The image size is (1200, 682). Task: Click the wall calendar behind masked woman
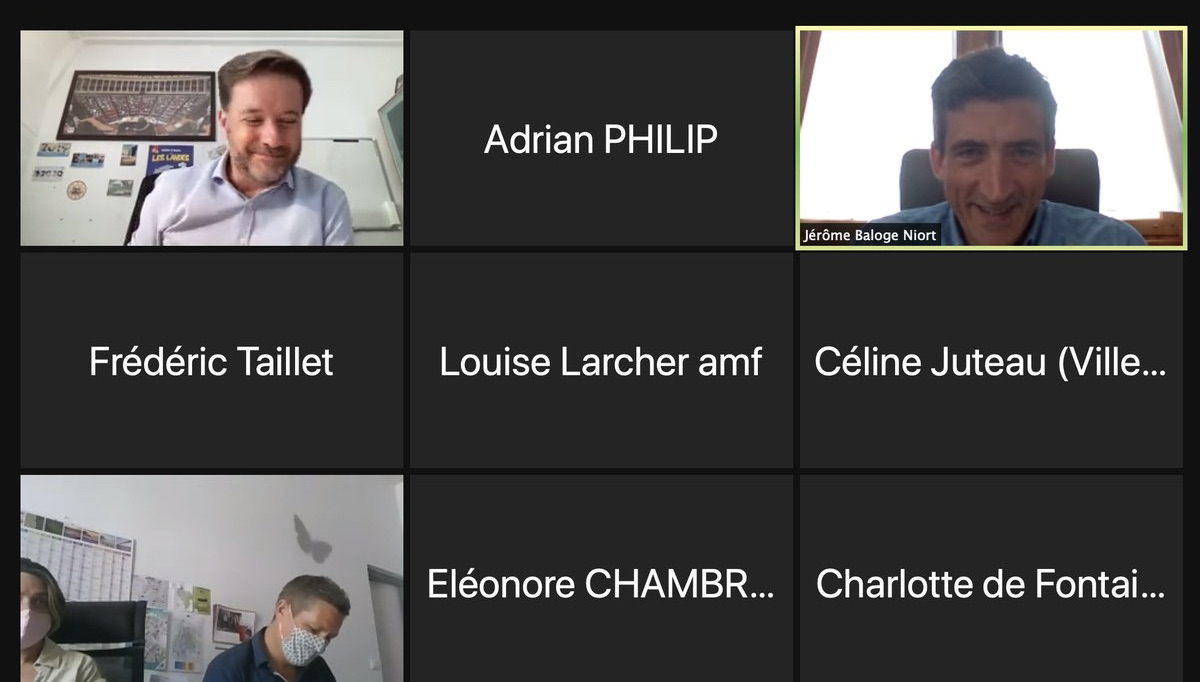(77, 555)
